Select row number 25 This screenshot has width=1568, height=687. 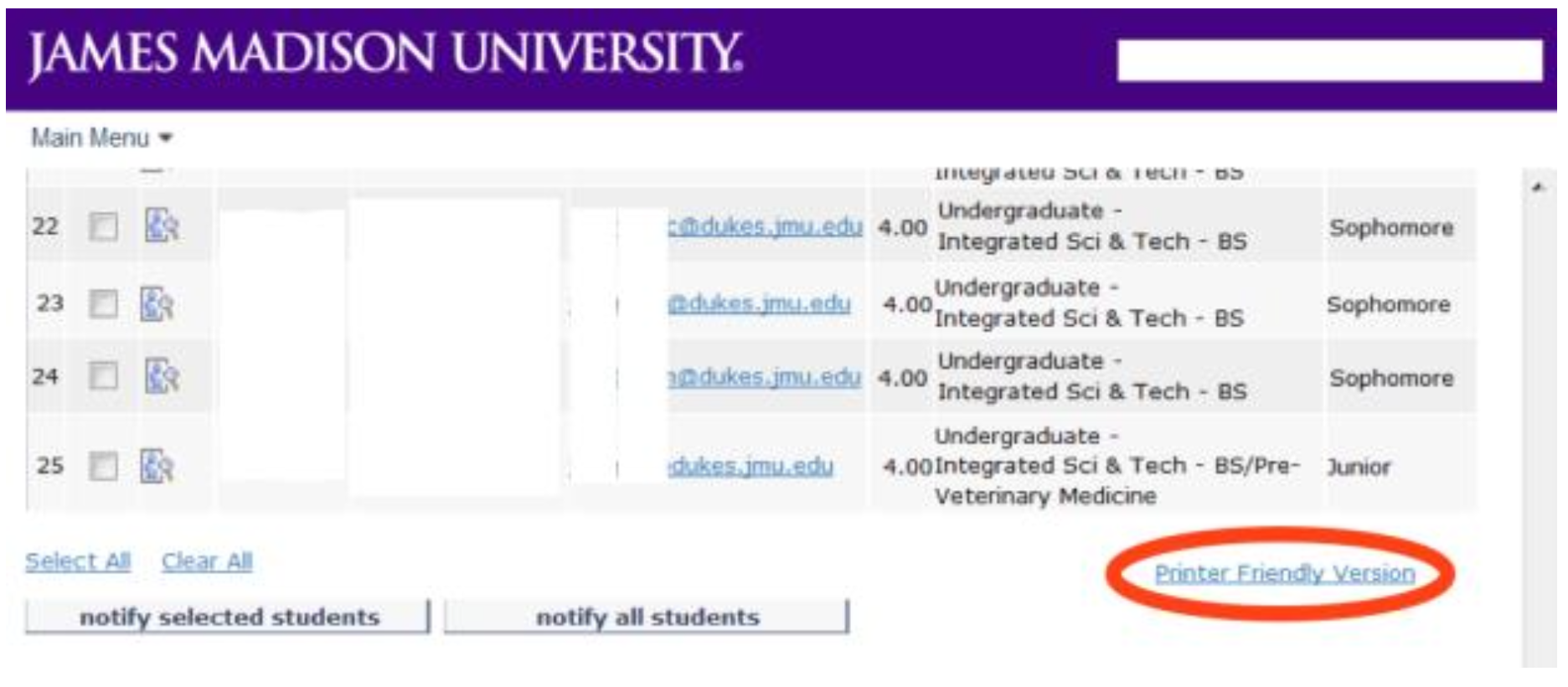(x=50, y=465)
